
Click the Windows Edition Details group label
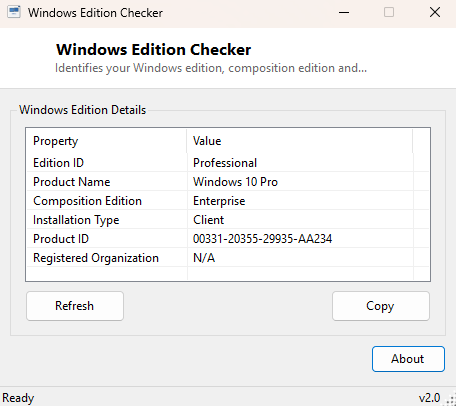tap(82, 110)
